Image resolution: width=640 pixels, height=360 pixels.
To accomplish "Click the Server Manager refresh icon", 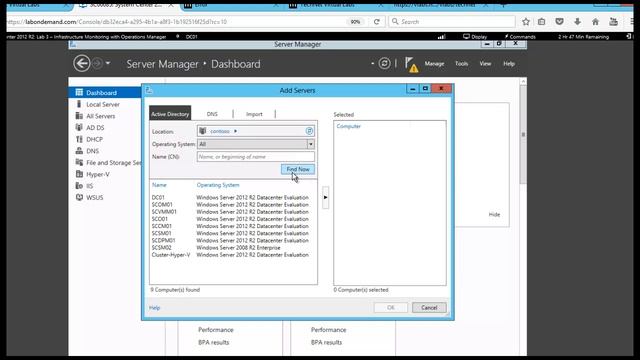I will tap(384, 63).
